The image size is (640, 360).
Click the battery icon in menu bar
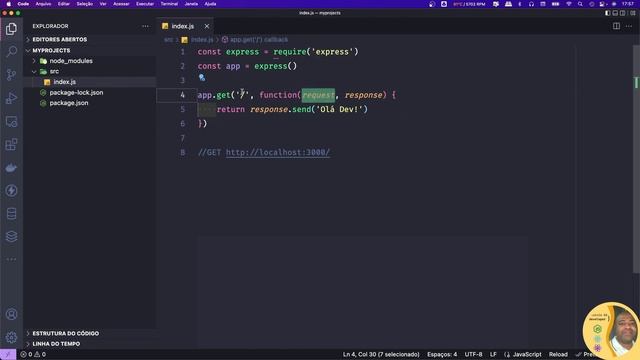point(556,4)
